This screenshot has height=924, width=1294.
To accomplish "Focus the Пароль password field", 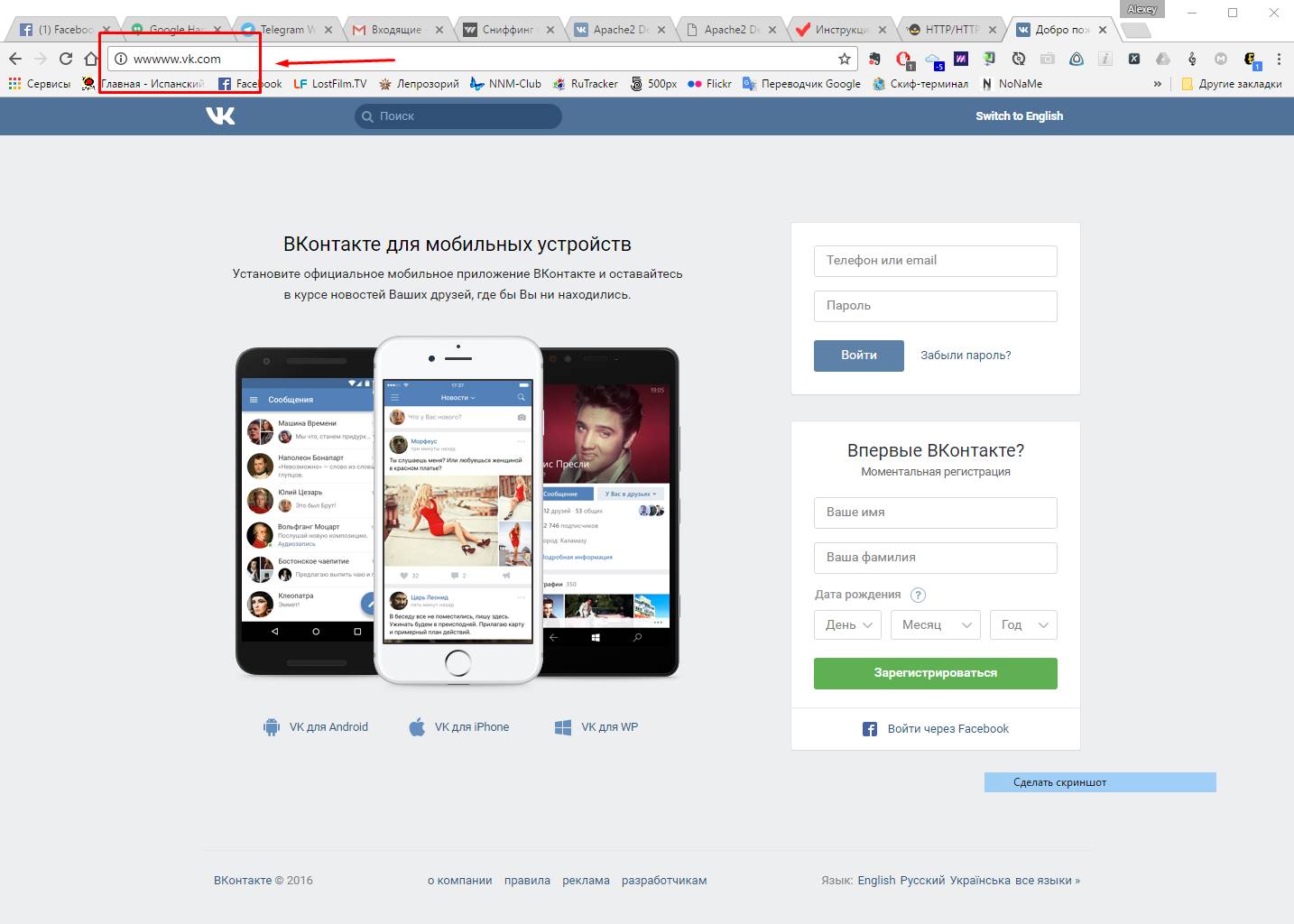I will point(936,306).
